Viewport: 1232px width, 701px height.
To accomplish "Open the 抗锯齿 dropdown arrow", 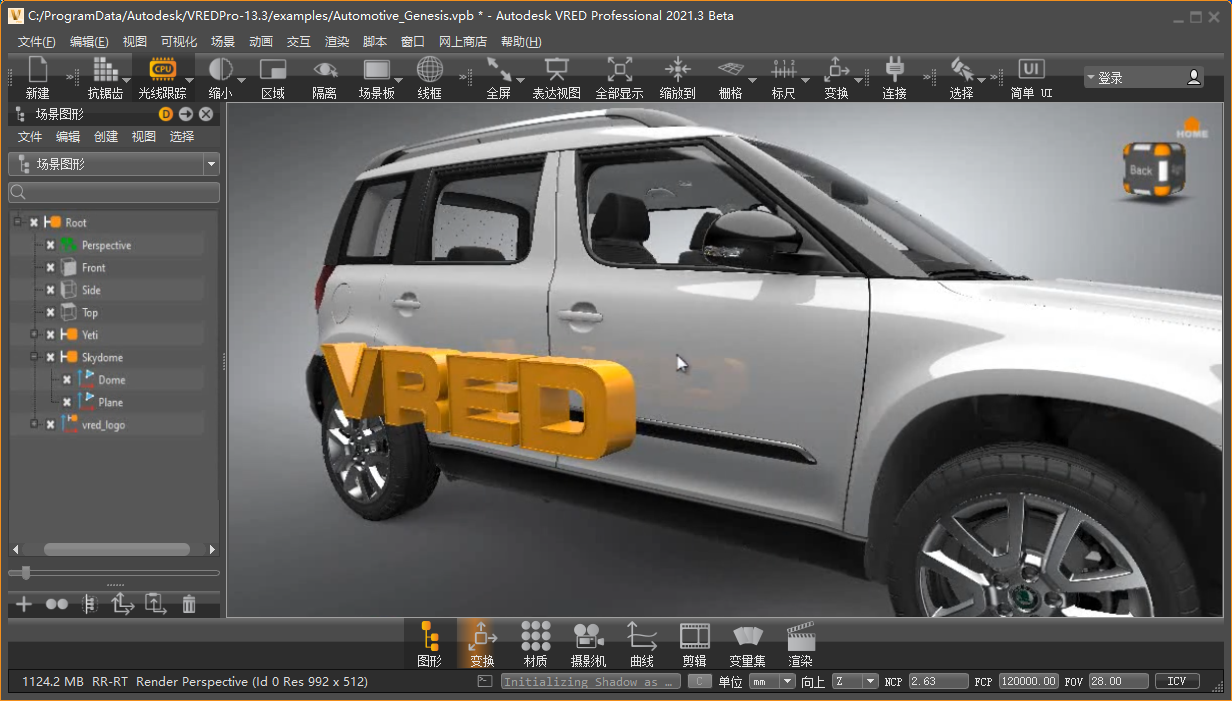I will coord(126,79).
